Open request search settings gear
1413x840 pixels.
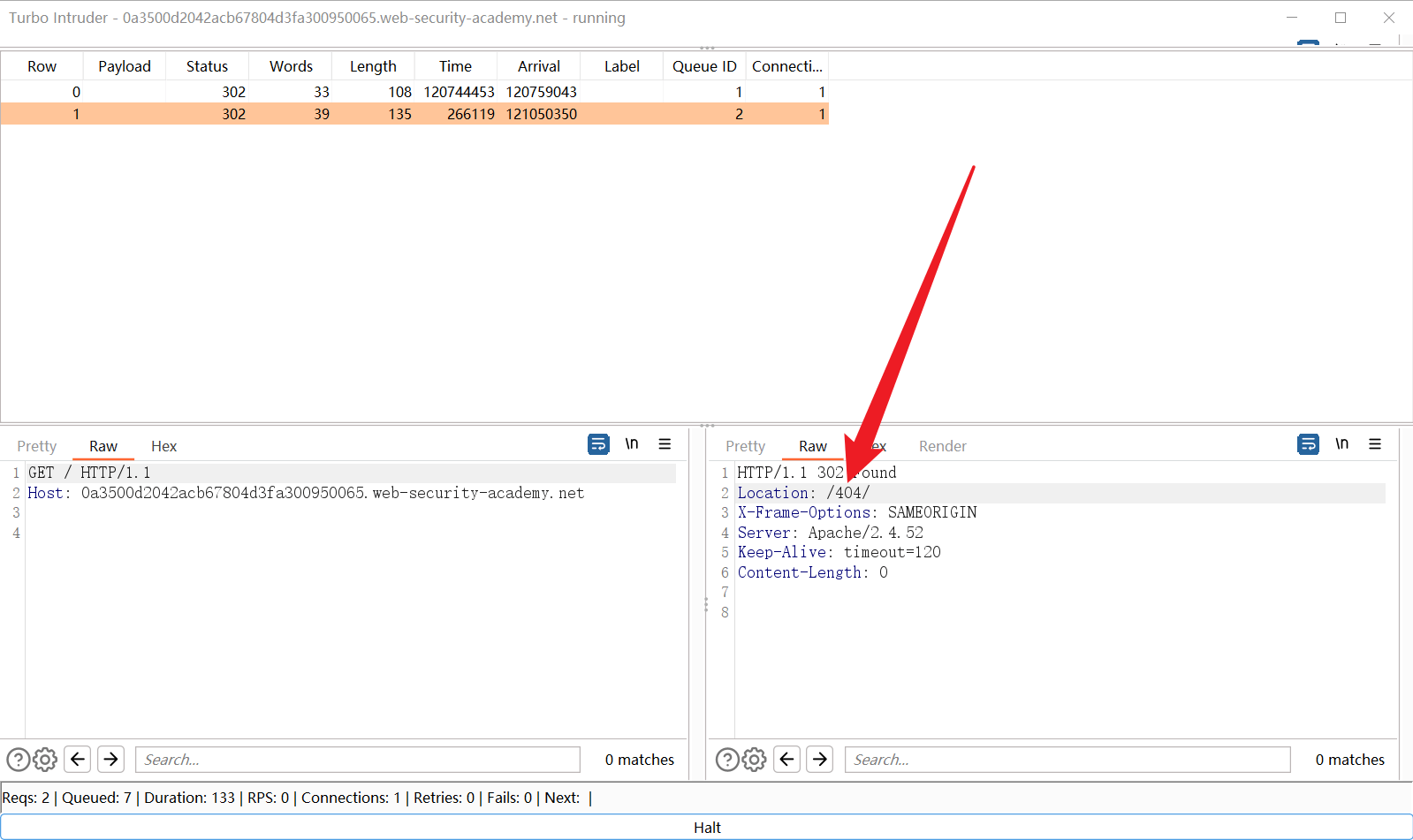[x=45, y=760]
